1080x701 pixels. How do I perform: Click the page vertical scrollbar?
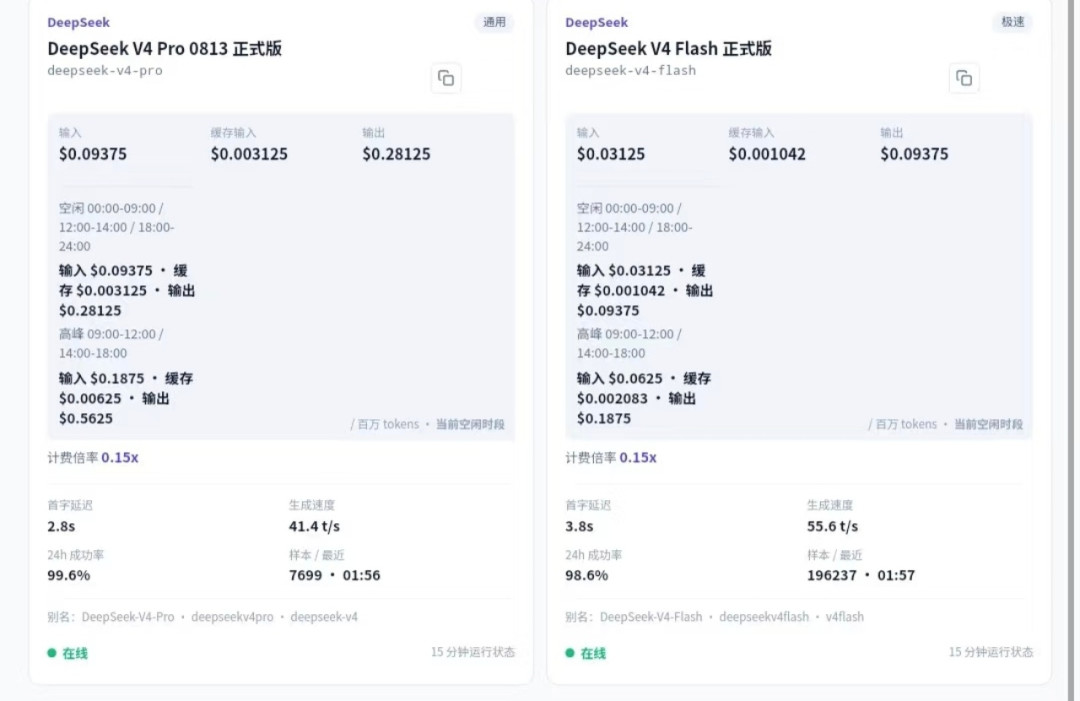click(1070, 350)
